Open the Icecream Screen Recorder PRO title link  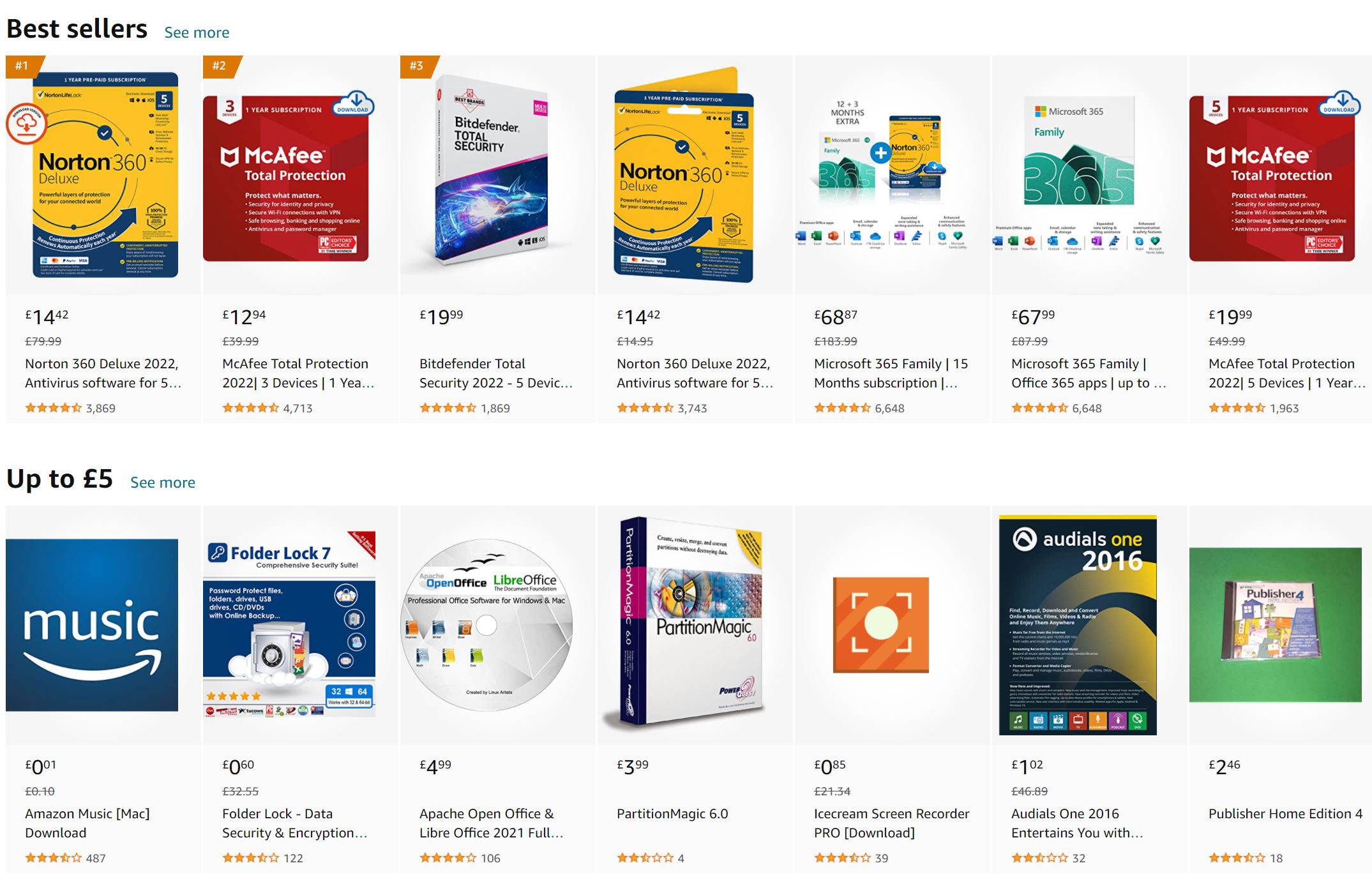point(891,823)
